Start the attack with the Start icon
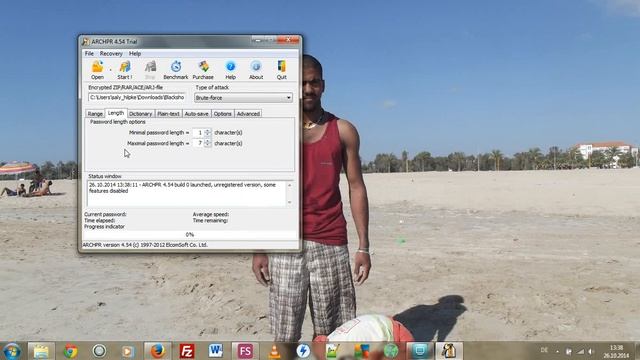The height and width of the screenshot is (360, 640). click(x=124, y=70)
